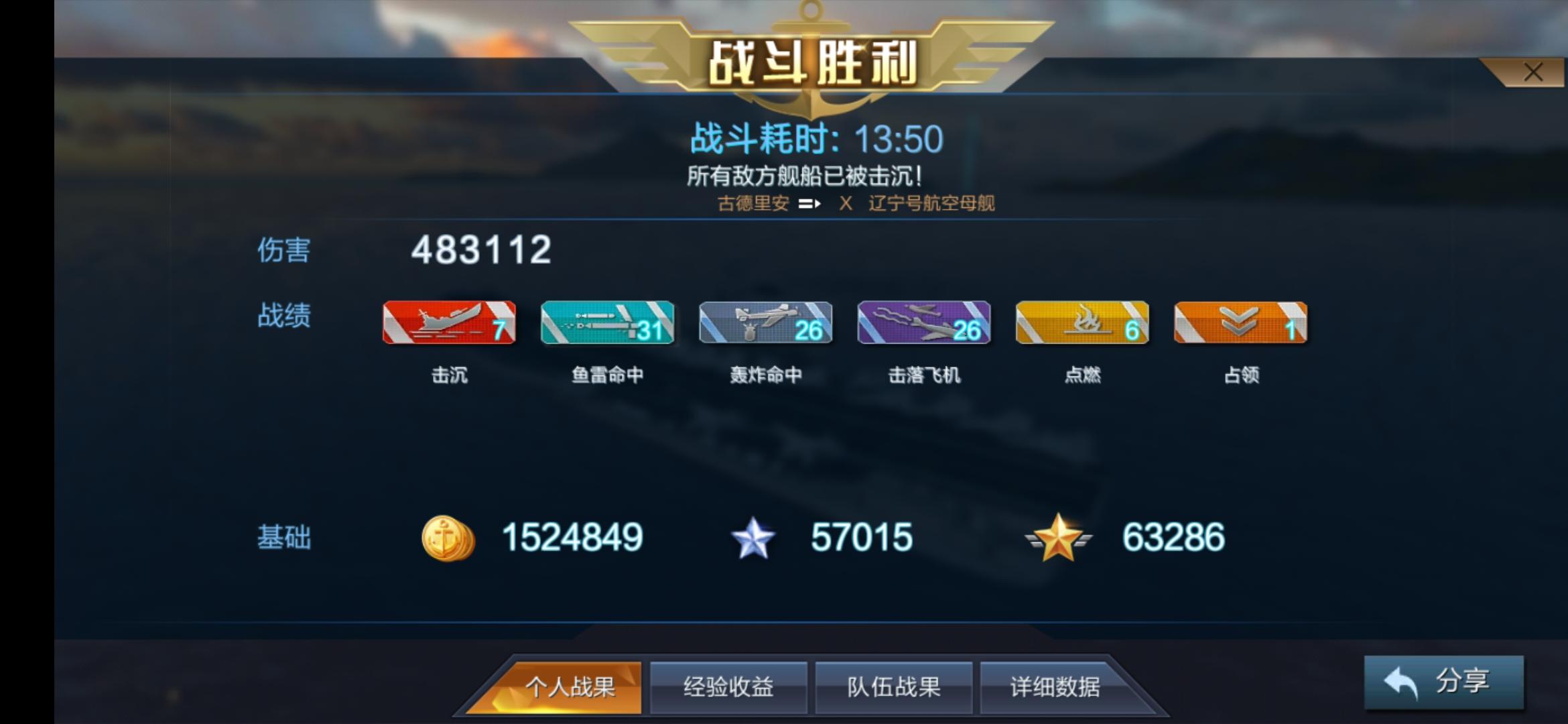Click the gold winged star icon
Screen dimensions: 1568x724
click(x=1058, y=538)
